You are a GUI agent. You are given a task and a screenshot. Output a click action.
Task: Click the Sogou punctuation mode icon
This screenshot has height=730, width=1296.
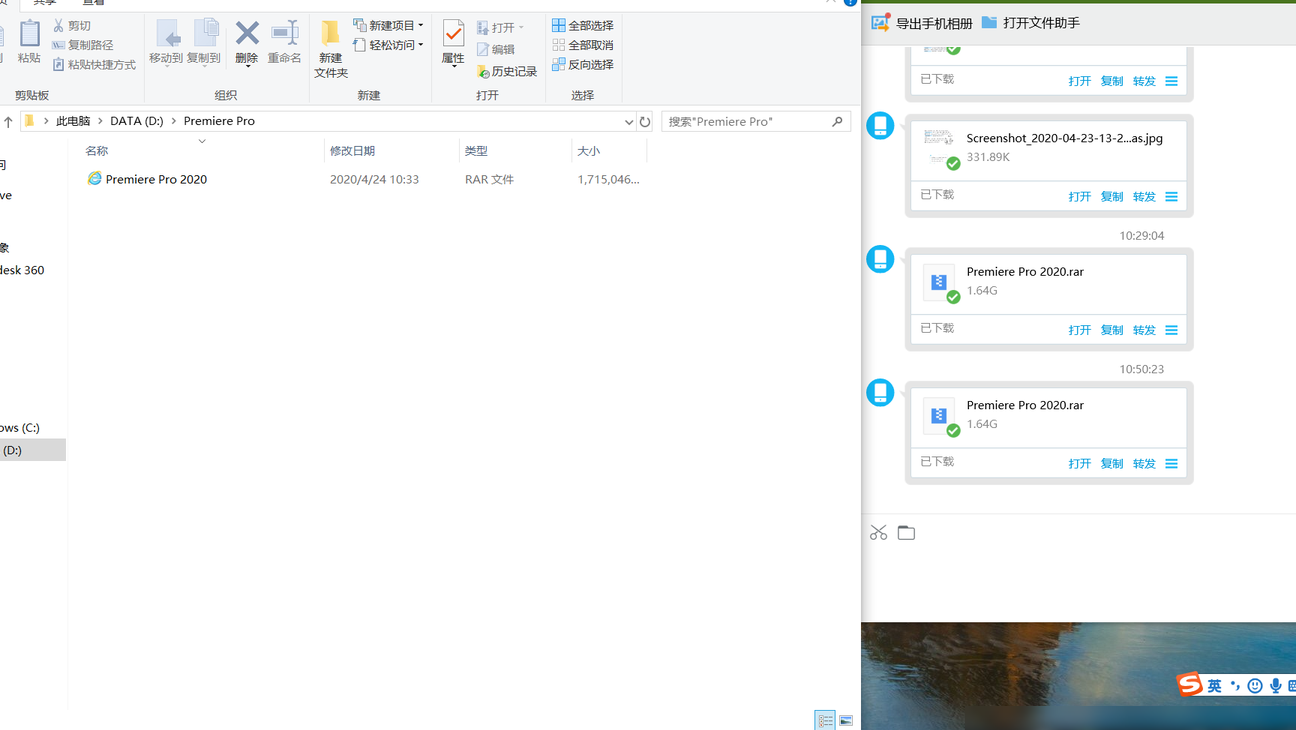pyautogui.click(x=1236, y=686)
